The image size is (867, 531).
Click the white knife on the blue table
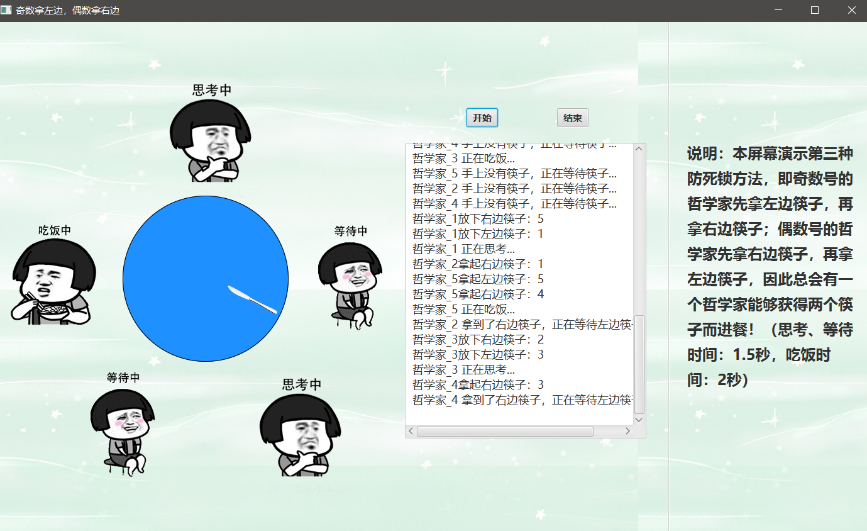click(253, 299)
